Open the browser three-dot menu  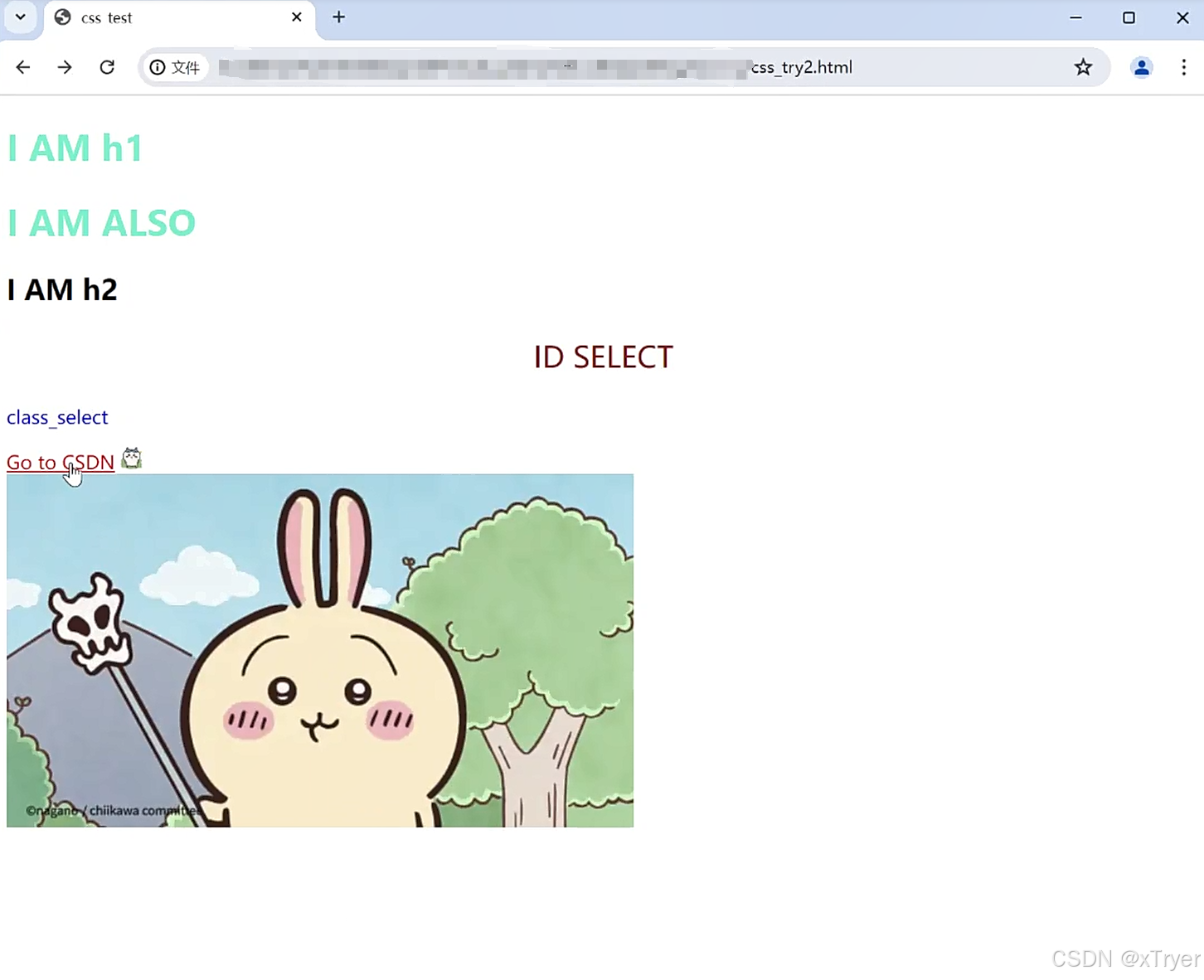(x=1183, y=67)
